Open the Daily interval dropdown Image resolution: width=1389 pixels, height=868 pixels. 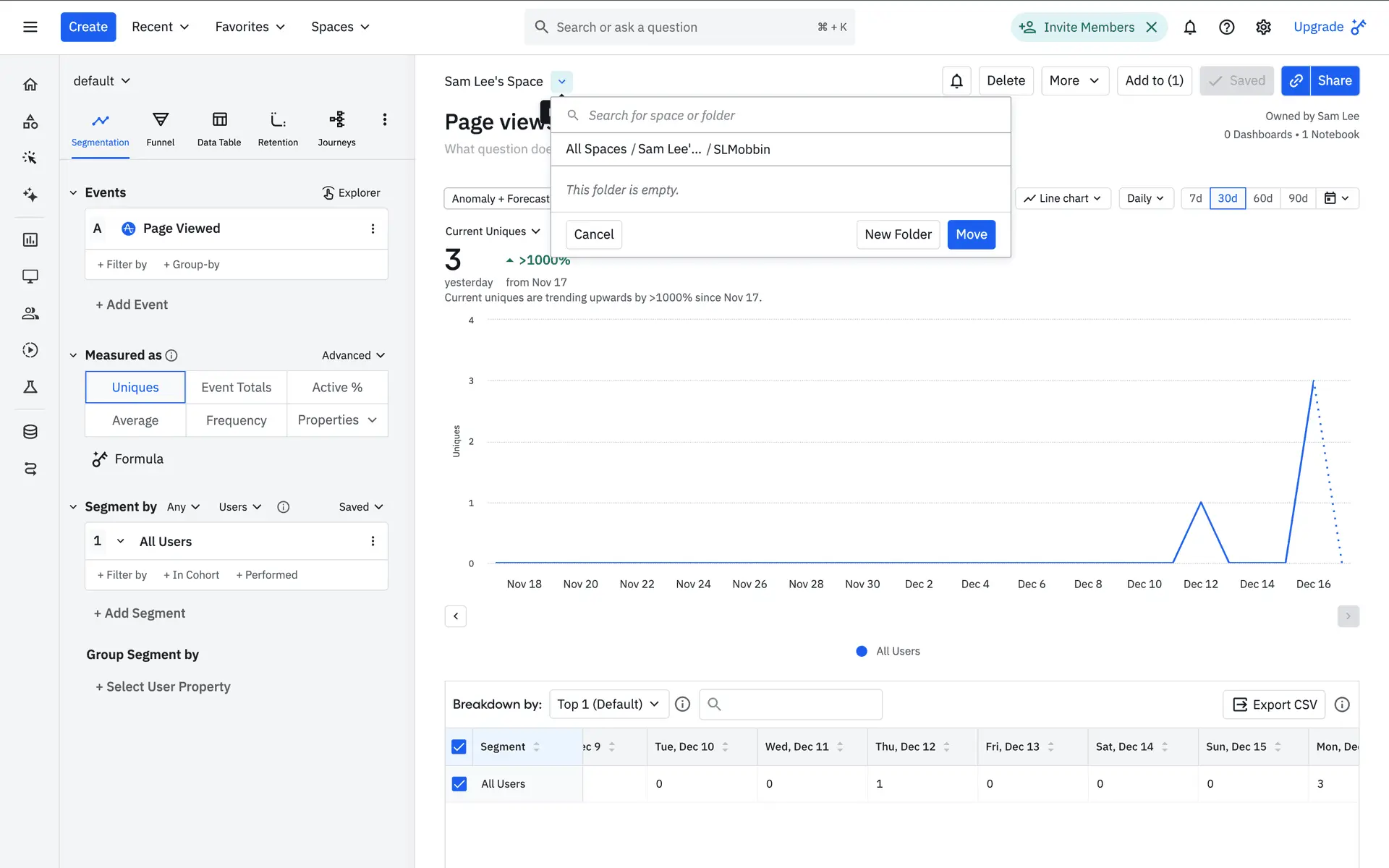[1144, 198]
